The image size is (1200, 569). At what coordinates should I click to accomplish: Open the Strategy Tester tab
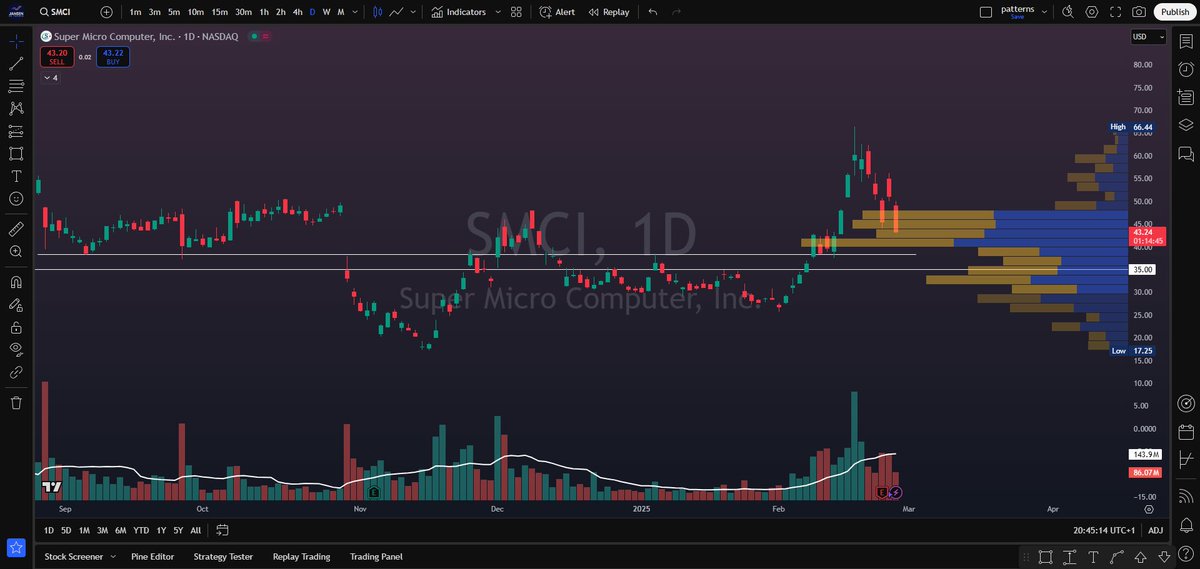pyautogui.click(x=223, y=556)
